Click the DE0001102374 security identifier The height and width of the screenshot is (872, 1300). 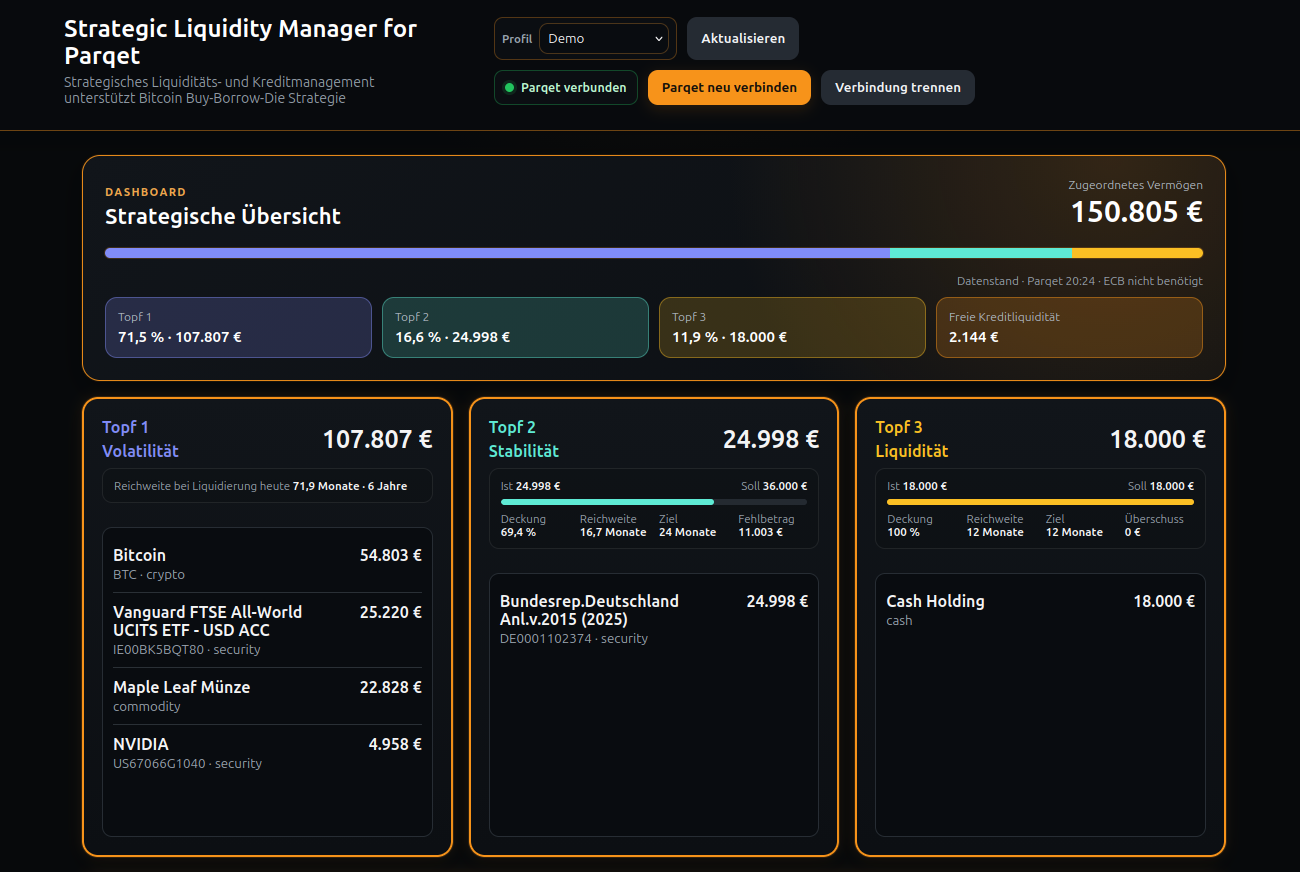tap(546, 638)
